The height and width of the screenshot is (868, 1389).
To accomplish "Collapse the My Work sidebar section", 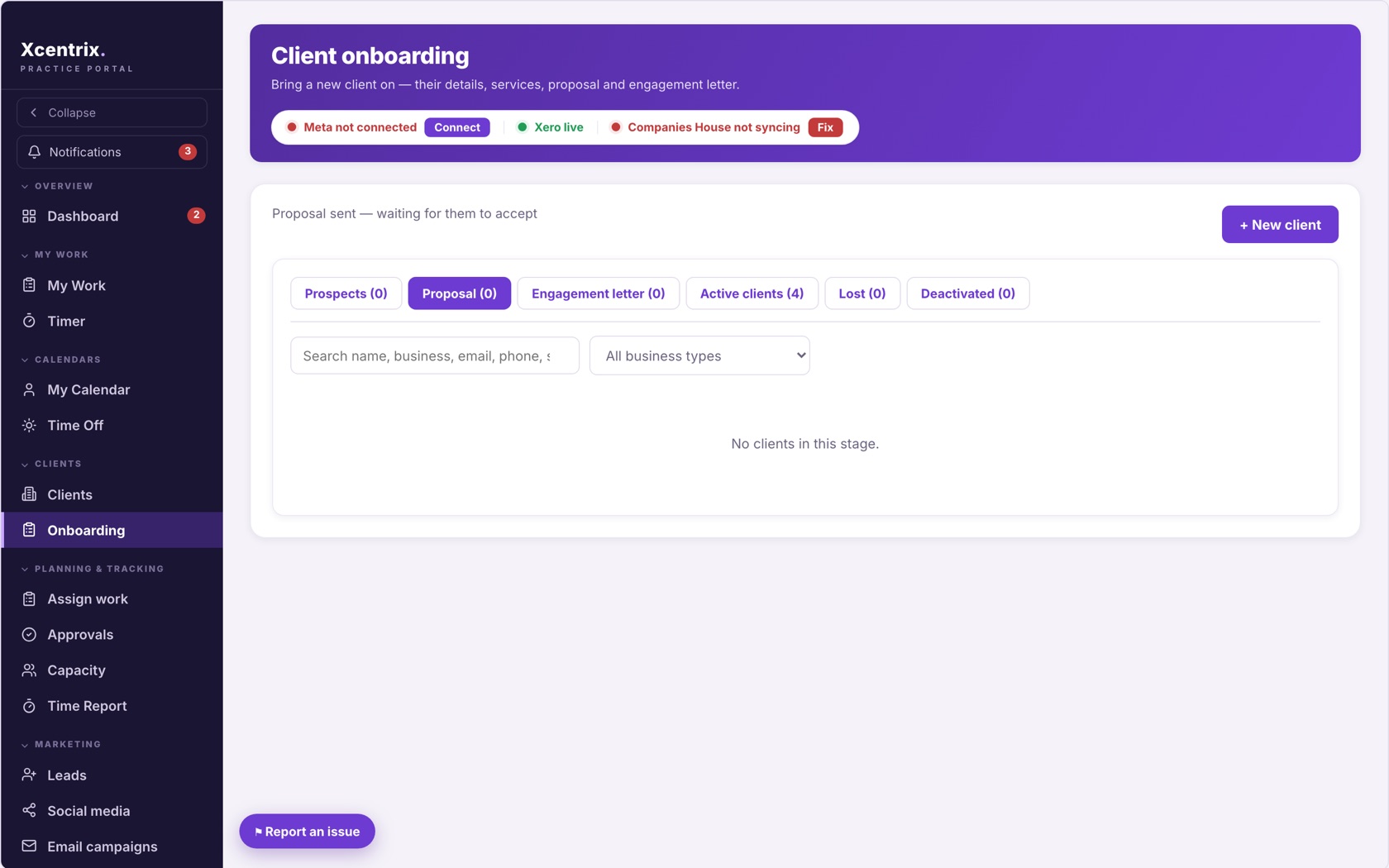I will pos(55,255).
